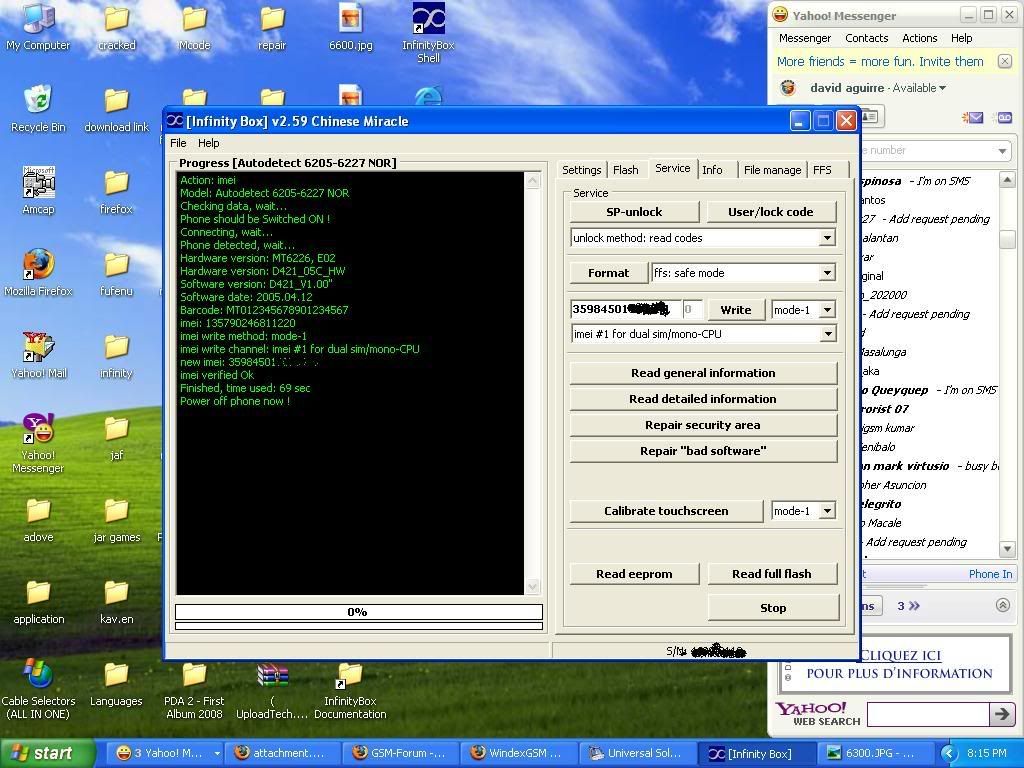
Task: Open the Yahoo! Mail desktop icon
Action: 38,347
